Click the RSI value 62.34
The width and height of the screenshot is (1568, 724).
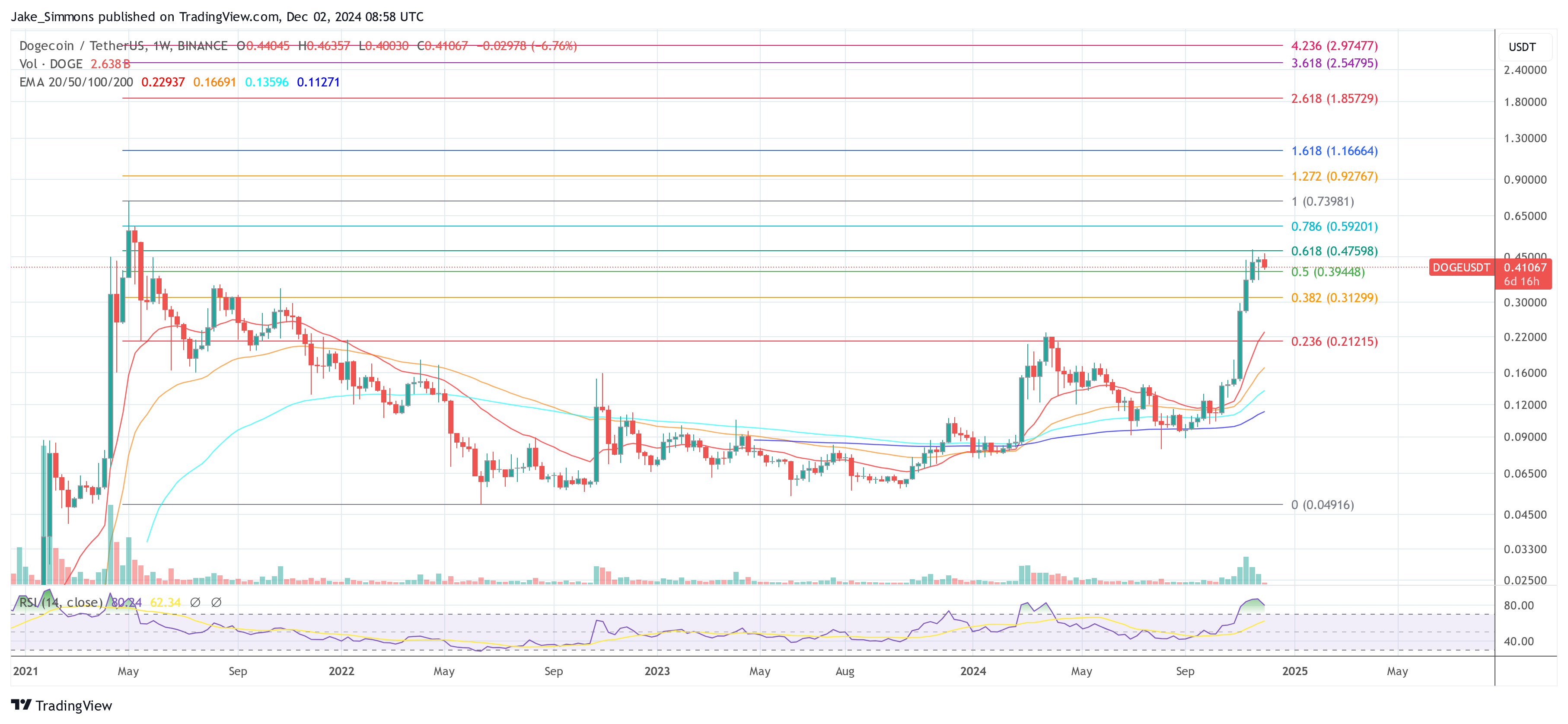point(166,602)
